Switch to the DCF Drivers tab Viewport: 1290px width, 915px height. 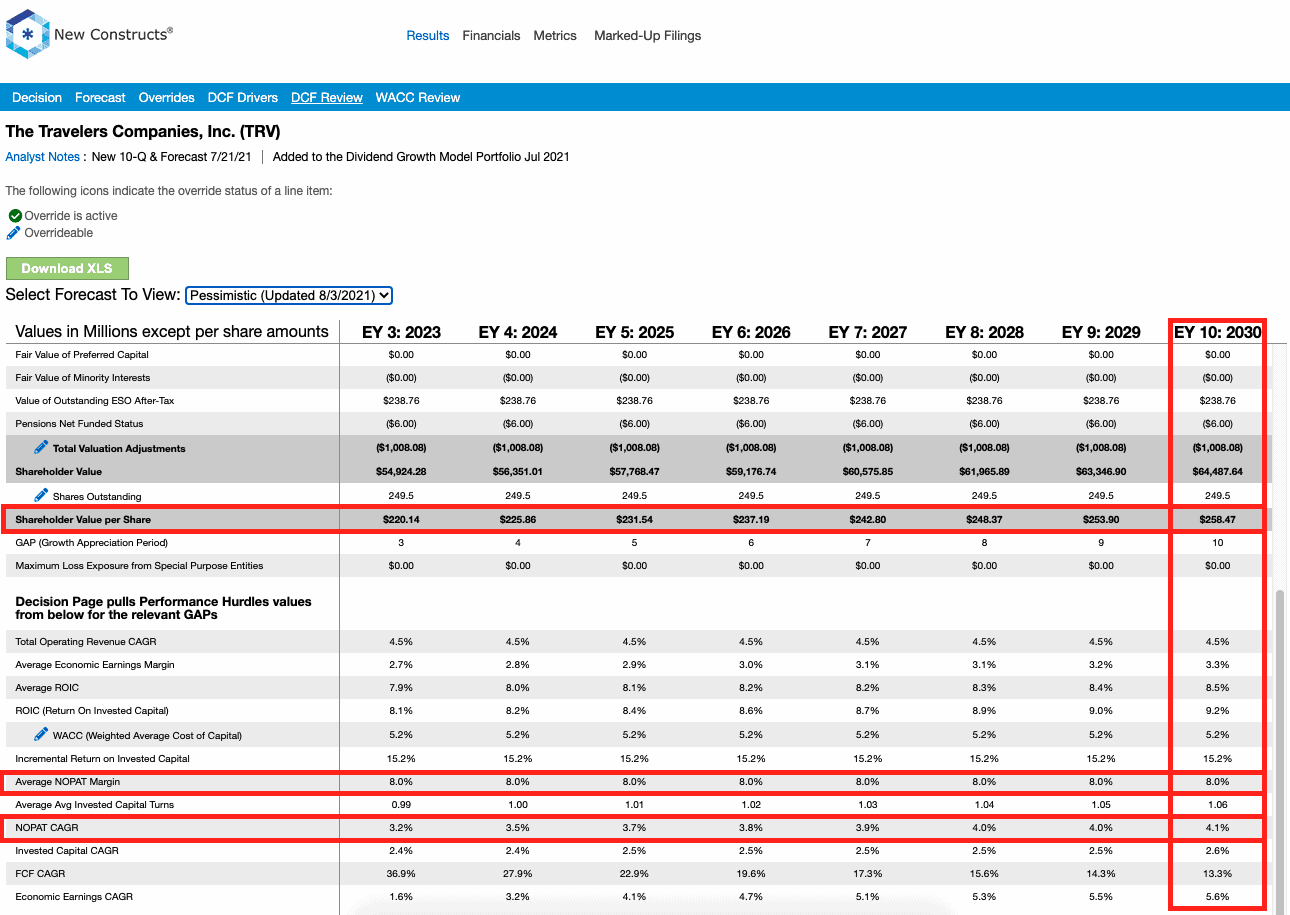(243, 97)
